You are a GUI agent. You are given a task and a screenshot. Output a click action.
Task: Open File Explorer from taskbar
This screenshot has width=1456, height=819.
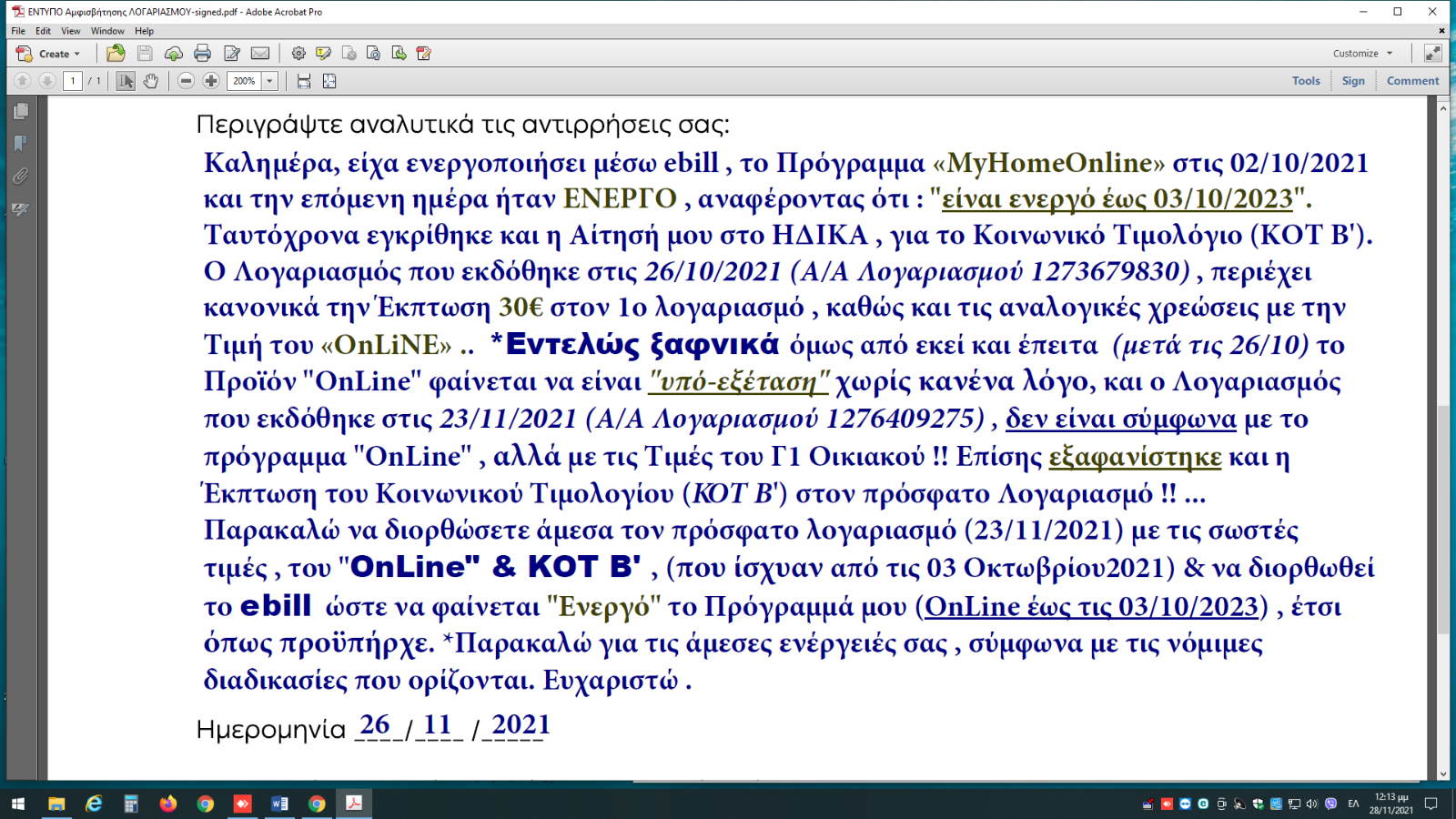tap(56, 804)
